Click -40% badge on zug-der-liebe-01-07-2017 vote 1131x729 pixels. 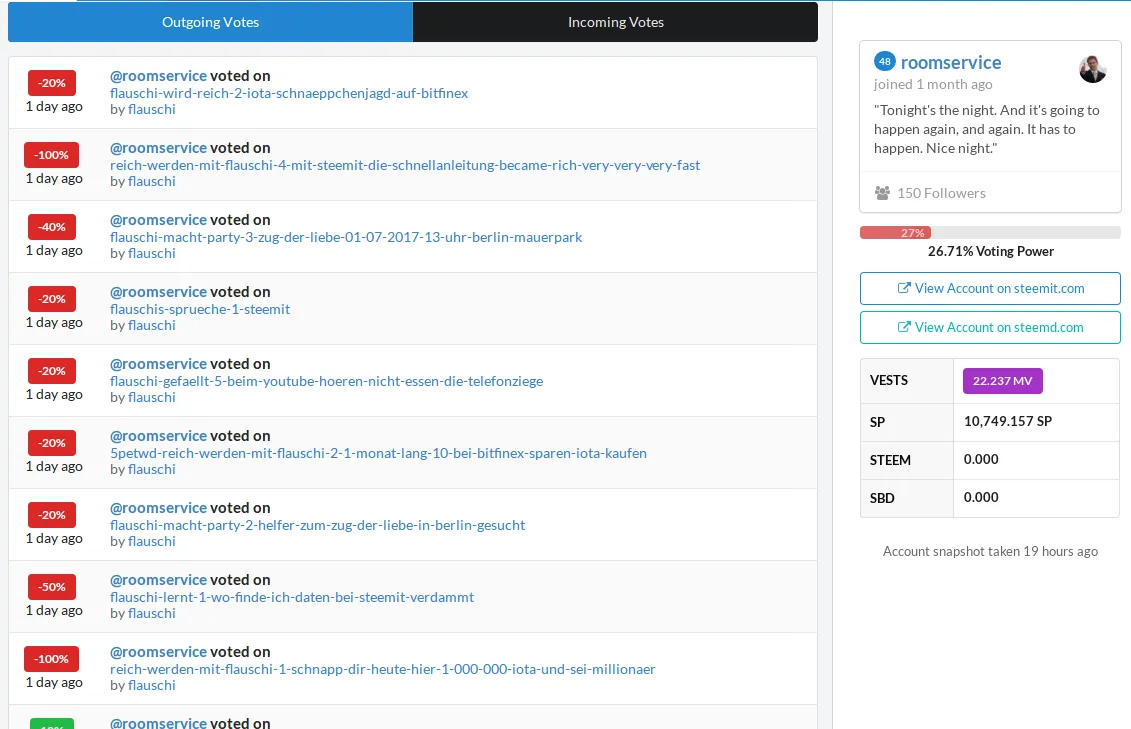pyautogui.click(x=52, y=227)
